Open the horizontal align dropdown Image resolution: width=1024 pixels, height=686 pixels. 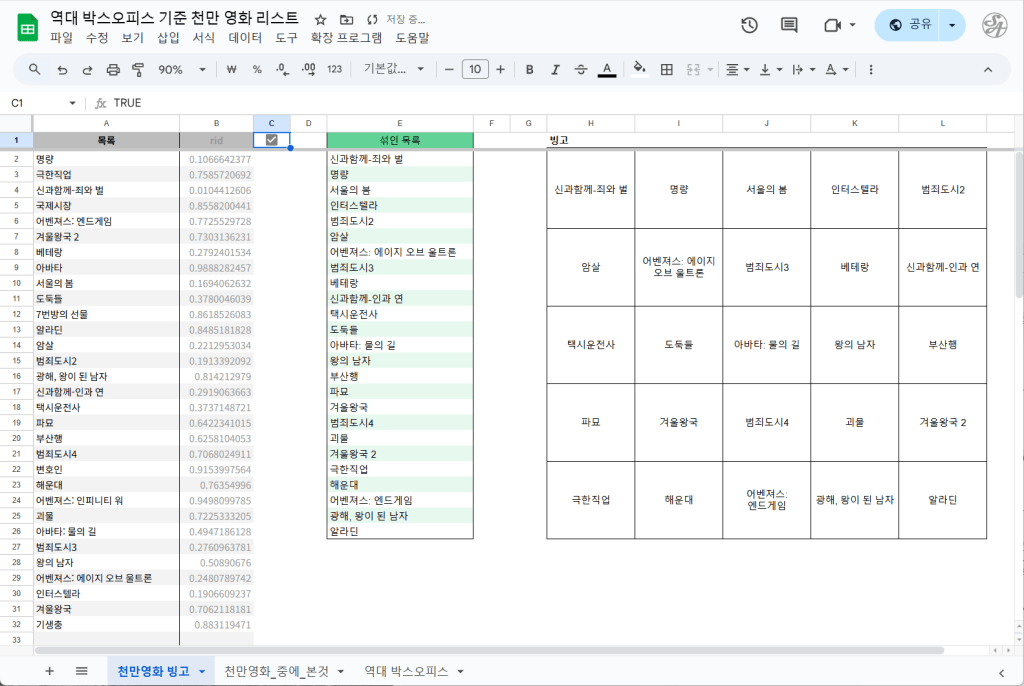tap(737, 70)
